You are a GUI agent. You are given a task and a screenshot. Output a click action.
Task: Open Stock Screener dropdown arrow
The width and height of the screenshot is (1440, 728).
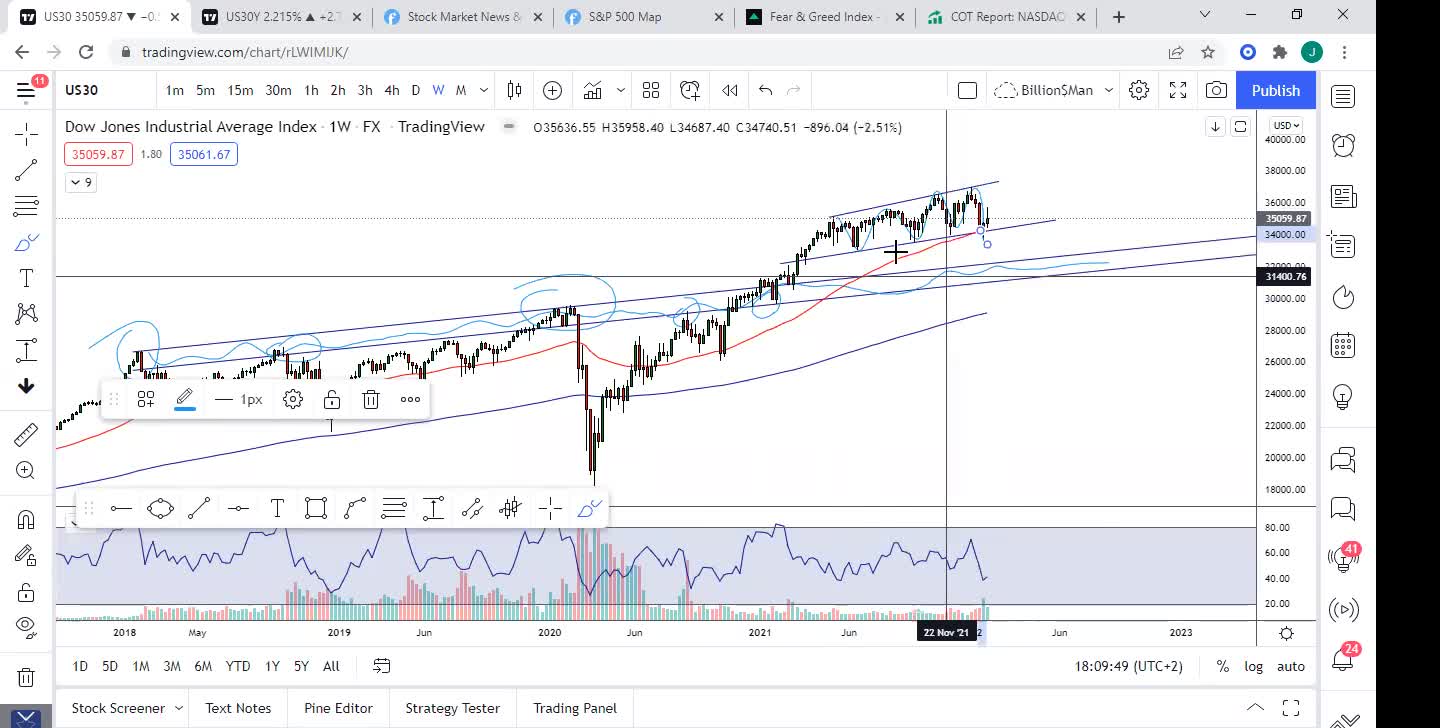coord(179,708)
